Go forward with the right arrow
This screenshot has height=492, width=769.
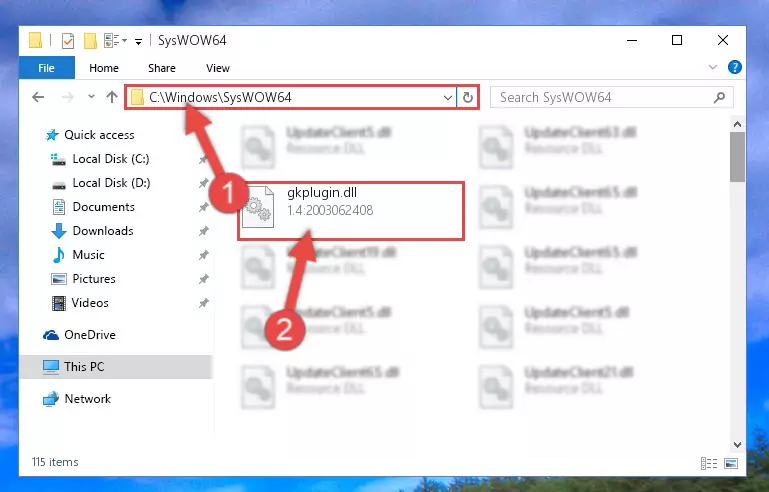[68, 97]
